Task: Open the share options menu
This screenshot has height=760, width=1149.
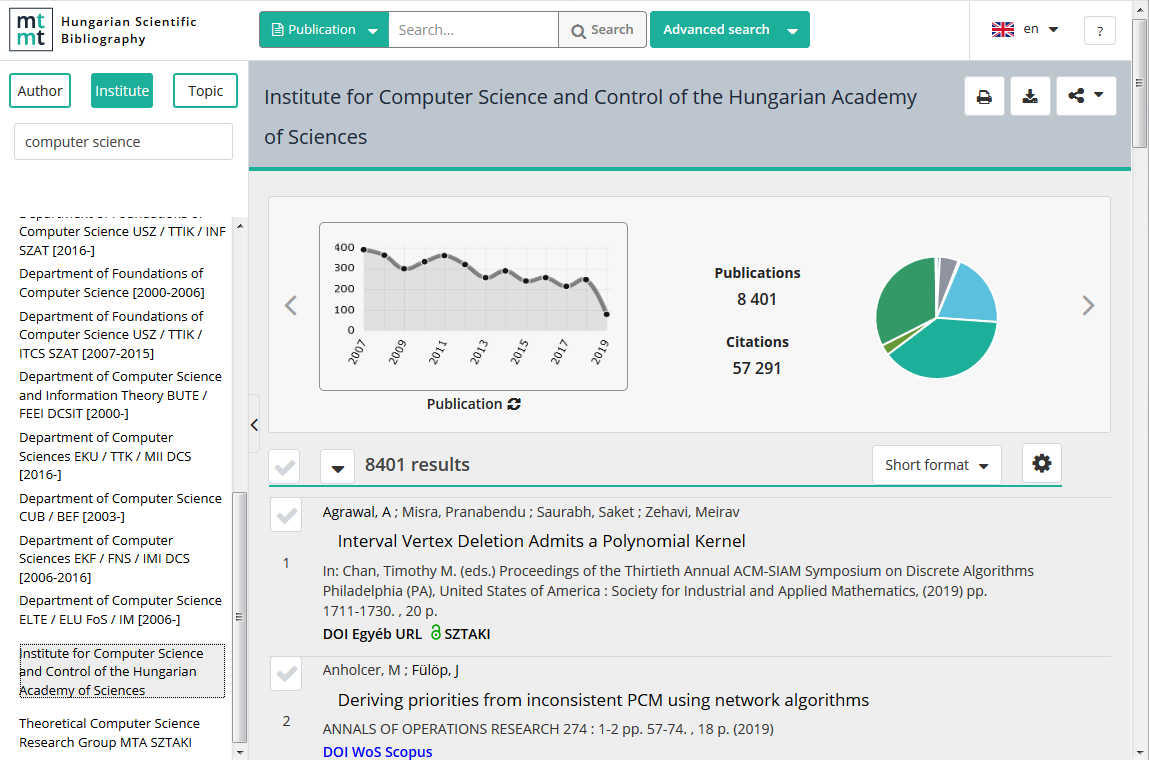Action: click(1086, 96)
